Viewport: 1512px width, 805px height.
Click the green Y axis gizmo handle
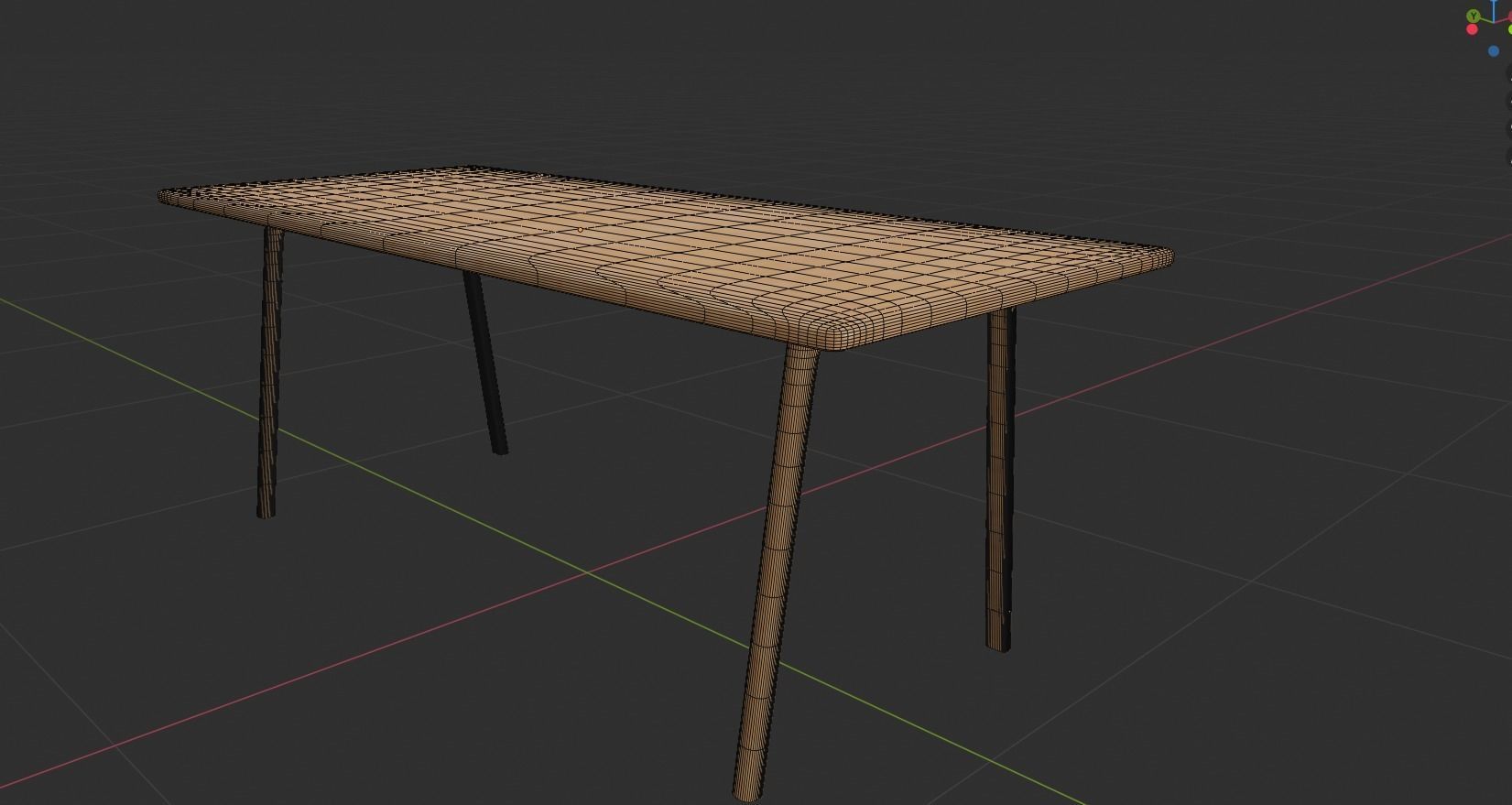coord(1473,16)
